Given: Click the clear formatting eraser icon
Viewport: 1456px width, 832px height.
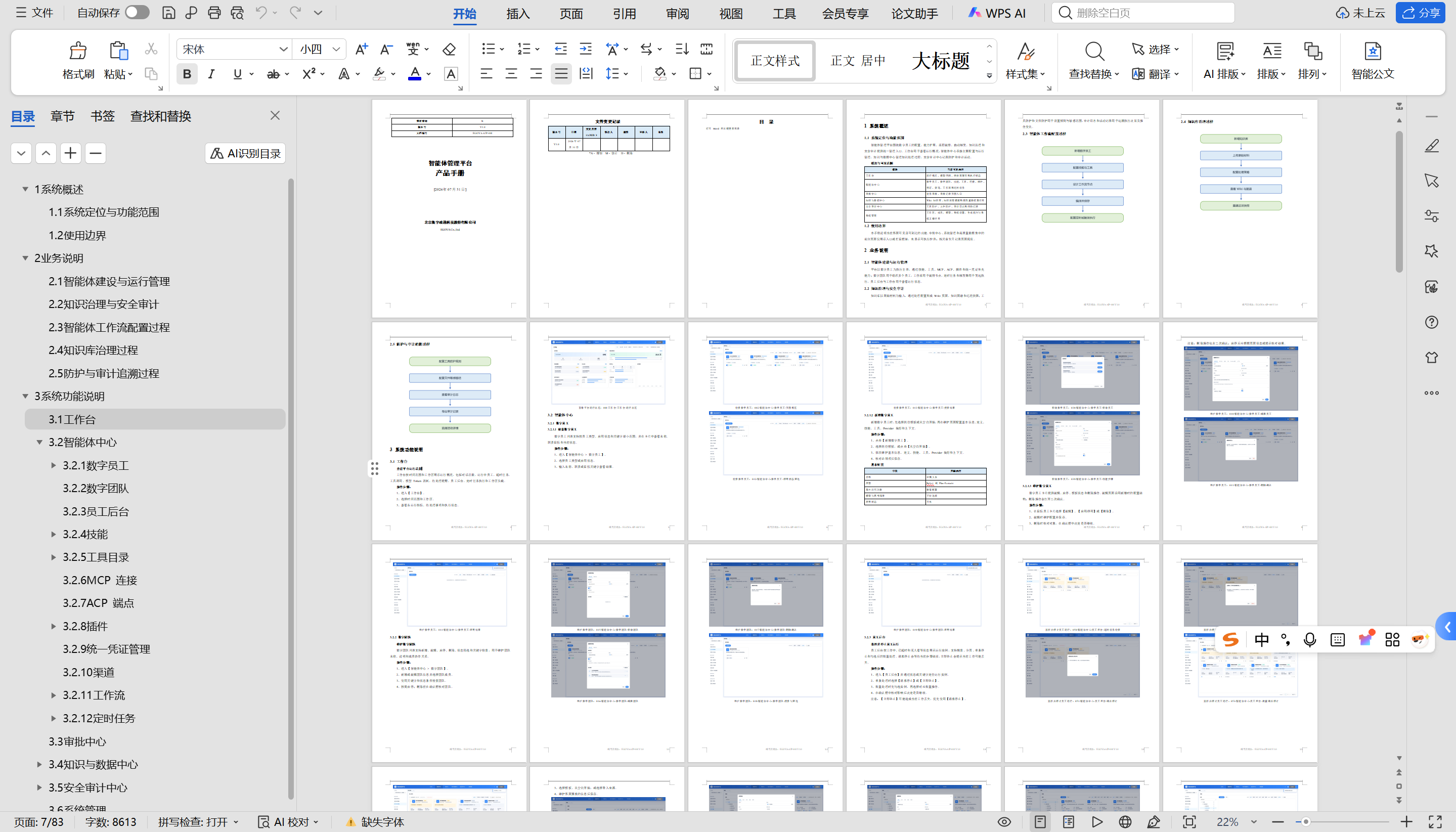Looking at the screenshot, I should pyautogui.click(x=449, y=49).
